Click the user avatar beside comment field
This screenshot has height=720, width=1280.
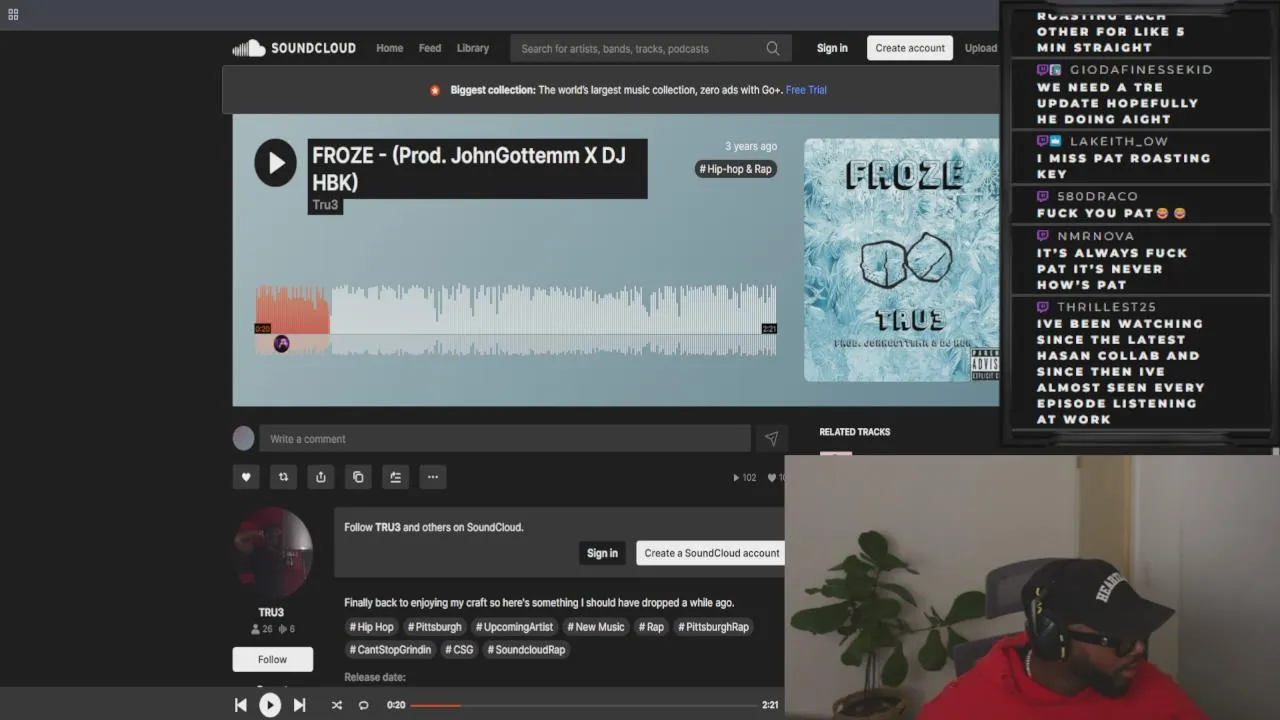[244, 438]
